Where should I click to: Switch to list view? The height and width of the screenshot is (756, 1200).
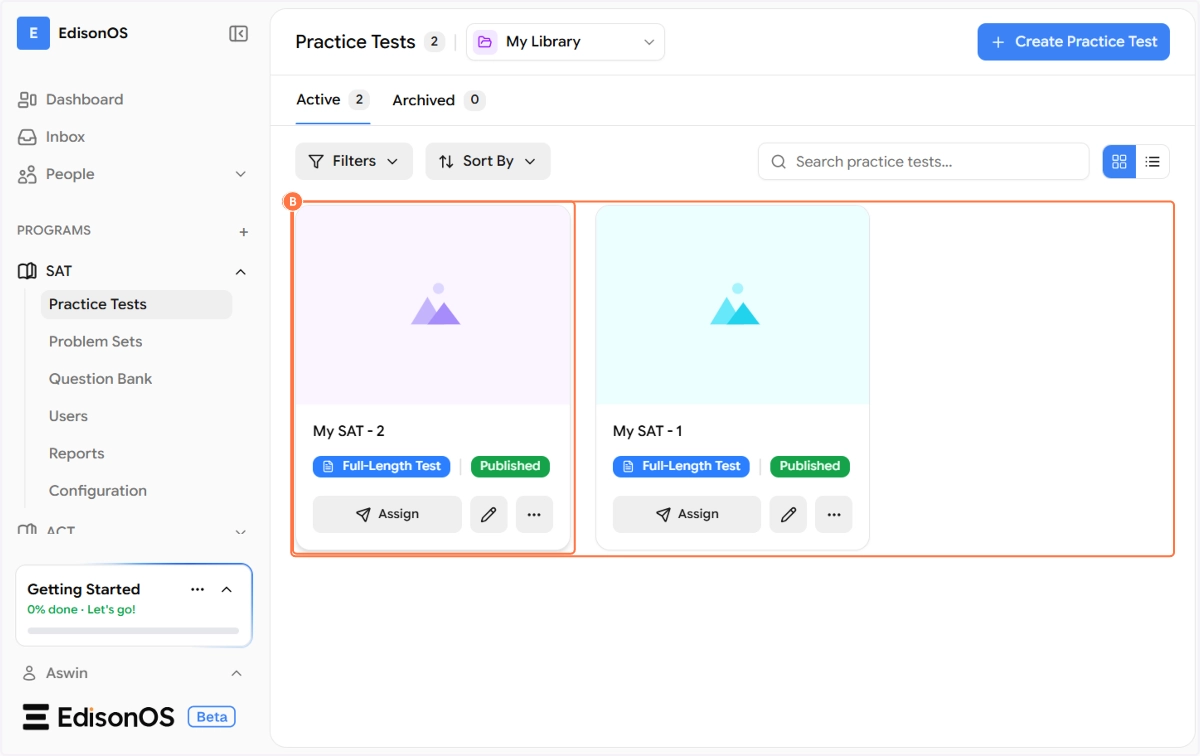[x=1152, y=161]
